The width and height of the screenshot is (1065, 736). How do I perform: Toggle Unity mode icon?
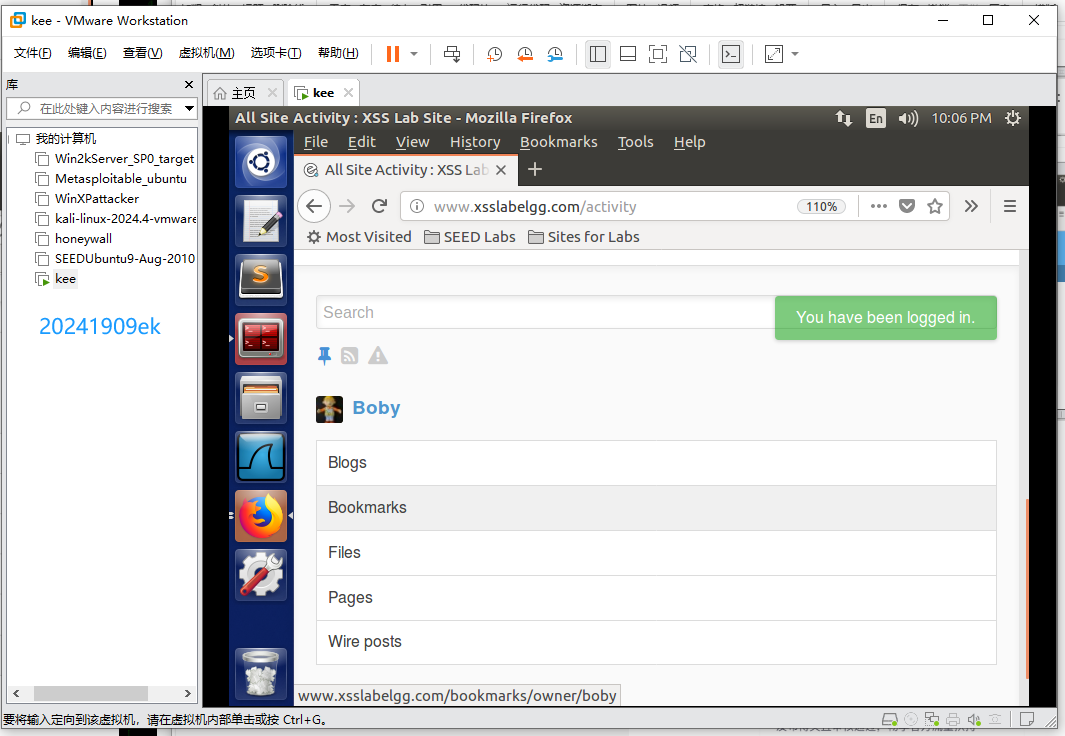(688, 54)
